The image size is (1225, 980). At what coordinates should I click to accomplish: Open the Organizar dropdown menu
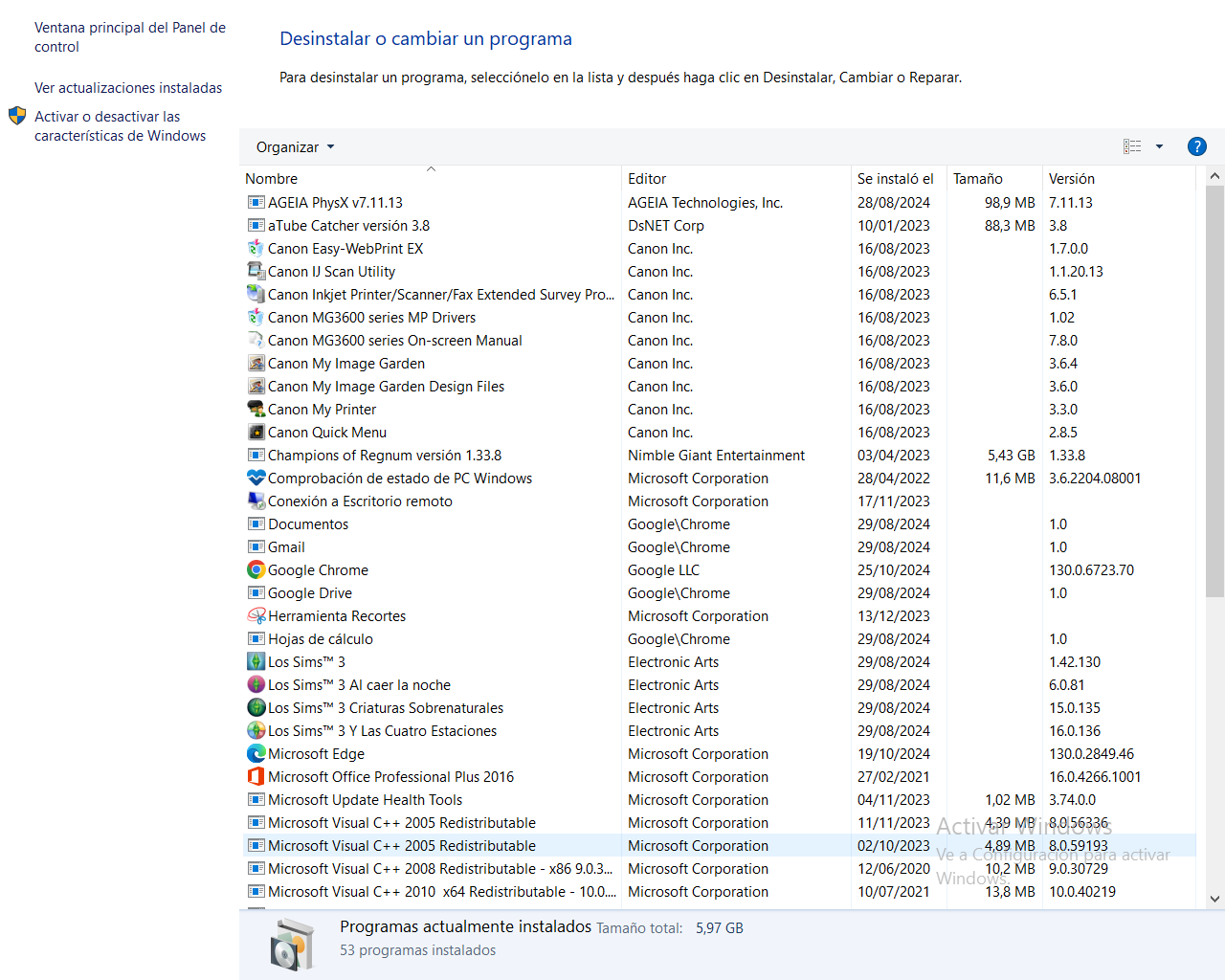[x=295, y=147]
